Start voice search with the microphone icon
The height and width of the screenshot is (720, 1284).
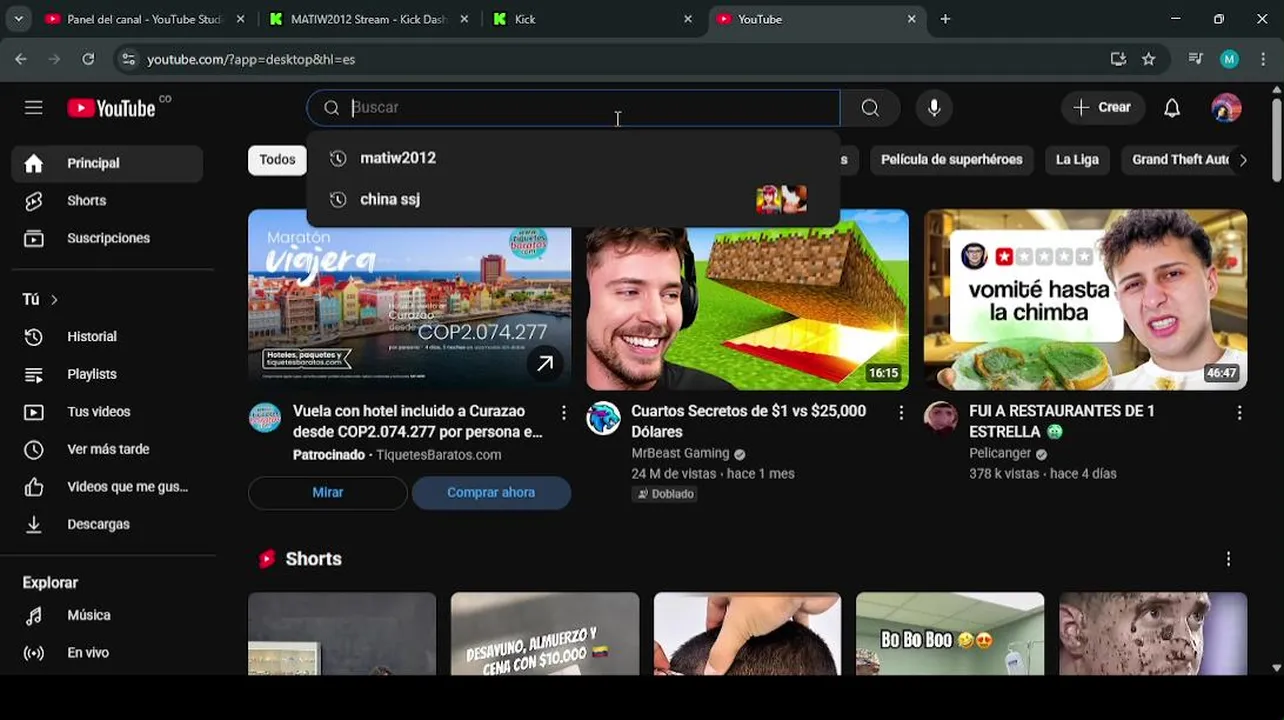pyautogui.click(x=934, y=108)
